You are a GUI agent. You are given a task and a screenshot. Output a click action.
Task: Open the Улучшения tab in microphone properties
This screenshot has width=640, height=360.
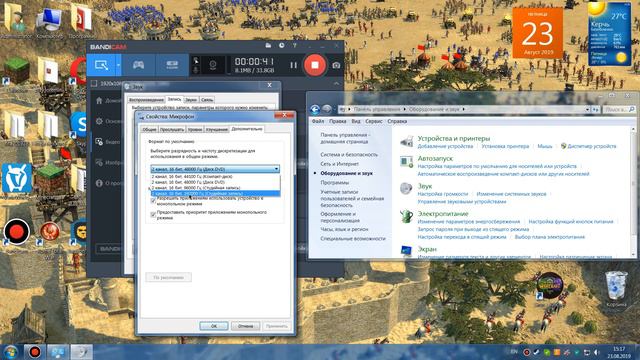(x=216, y=129)
